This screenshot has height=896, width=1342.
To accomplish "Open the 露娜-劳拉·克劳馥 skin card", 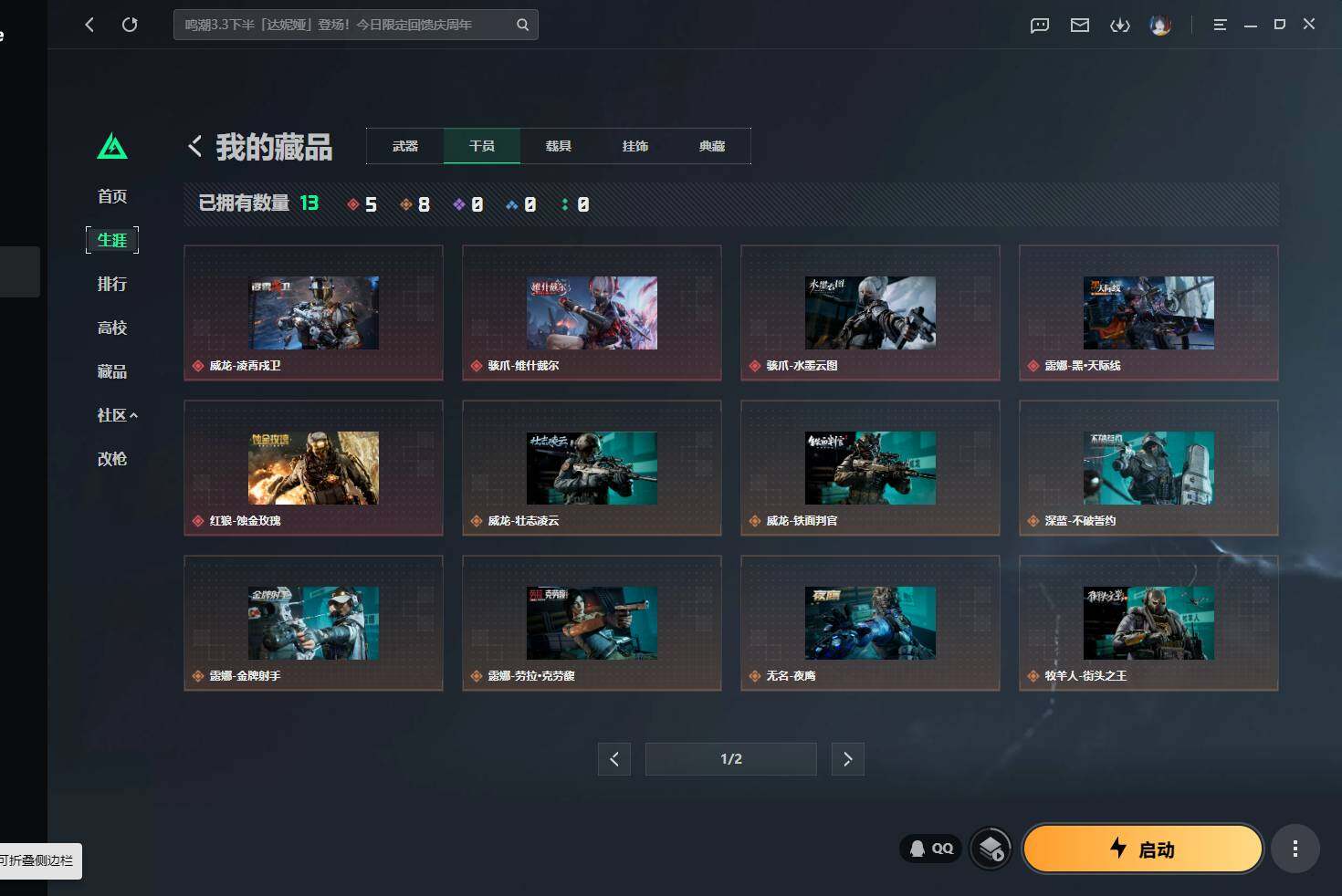I will point(592,623).
